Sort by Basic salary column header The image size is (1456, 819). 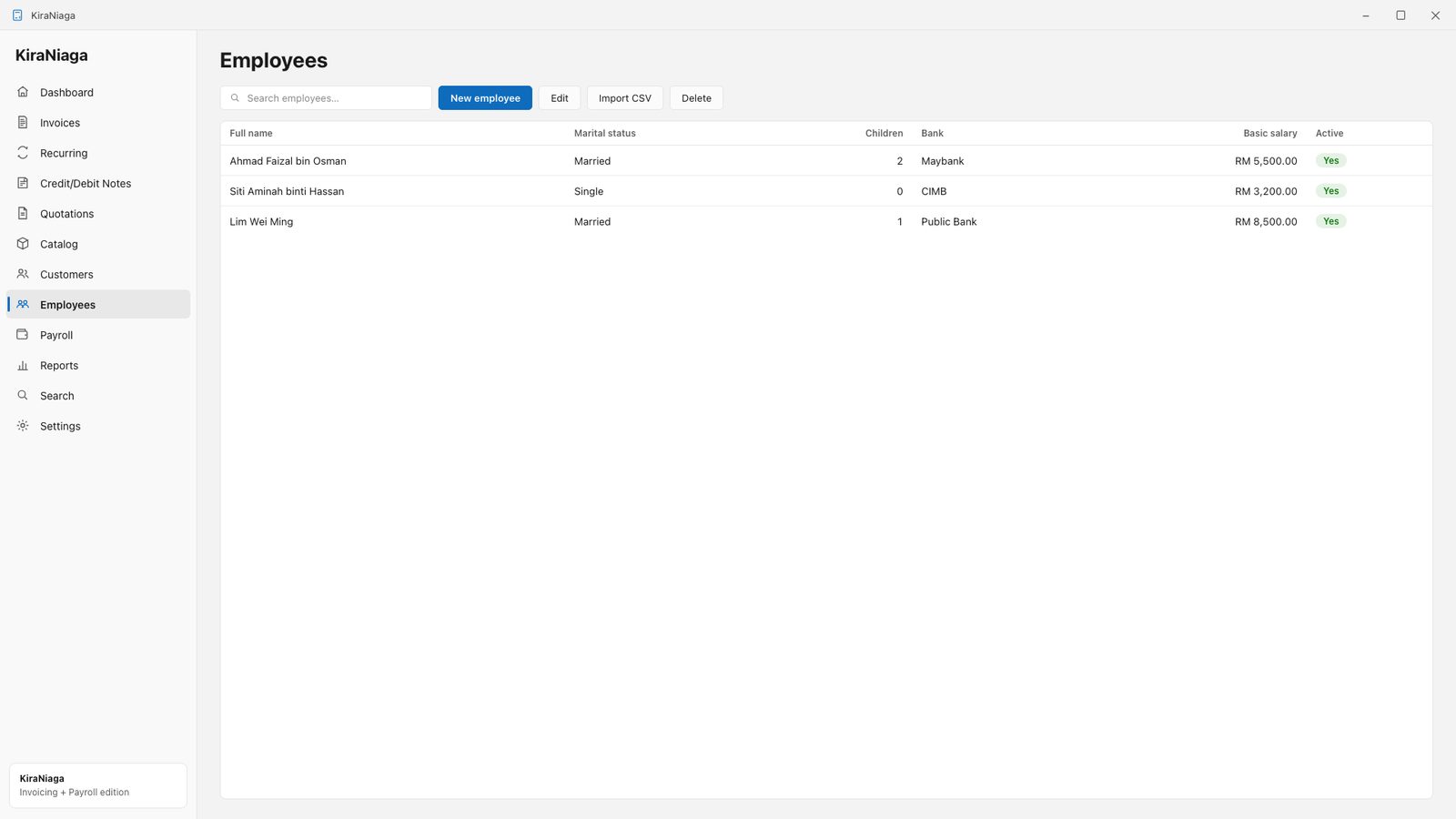(x=1270, y=133)
